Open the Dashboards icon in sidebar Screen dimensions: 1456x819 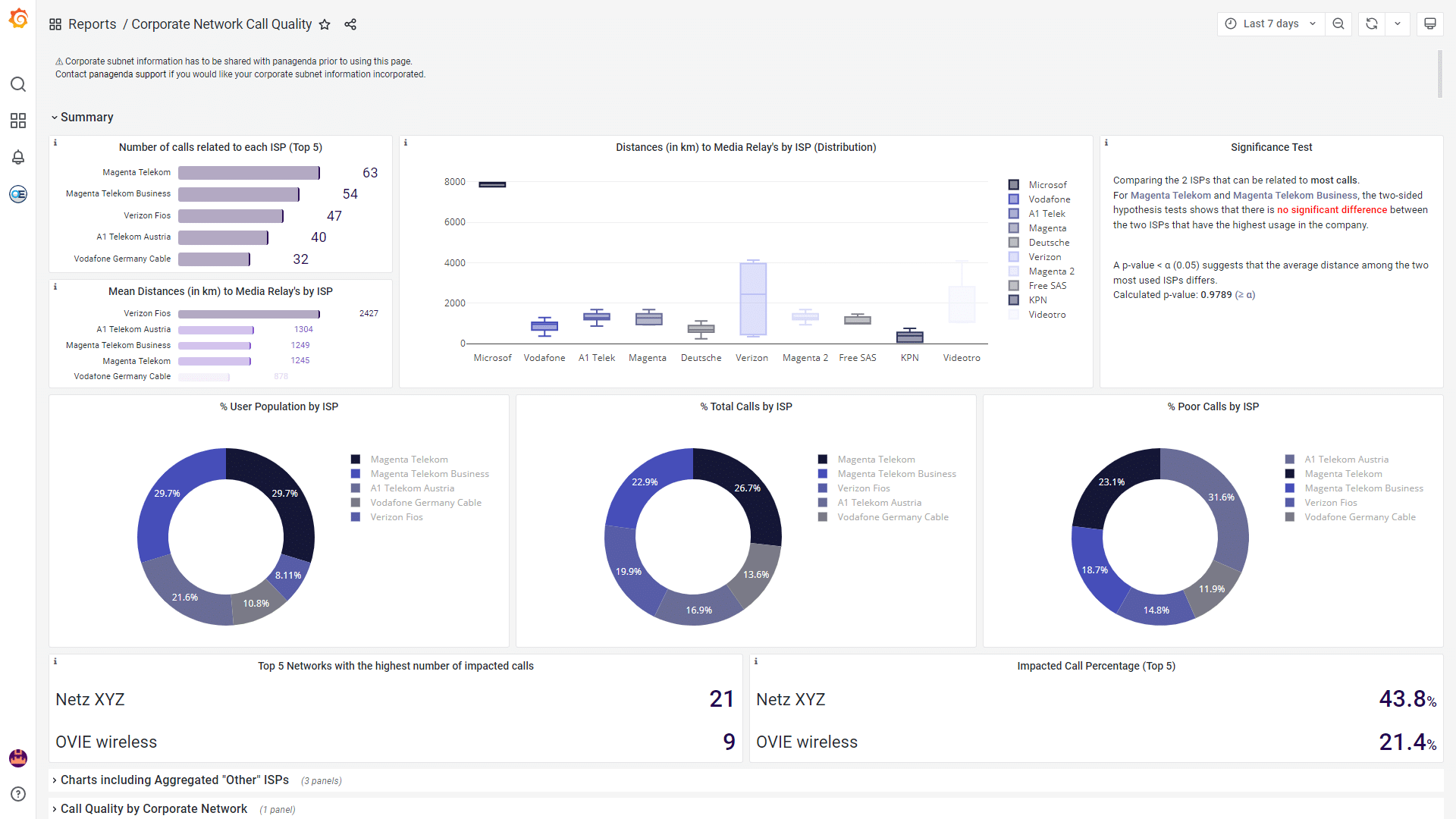[18, 121]
